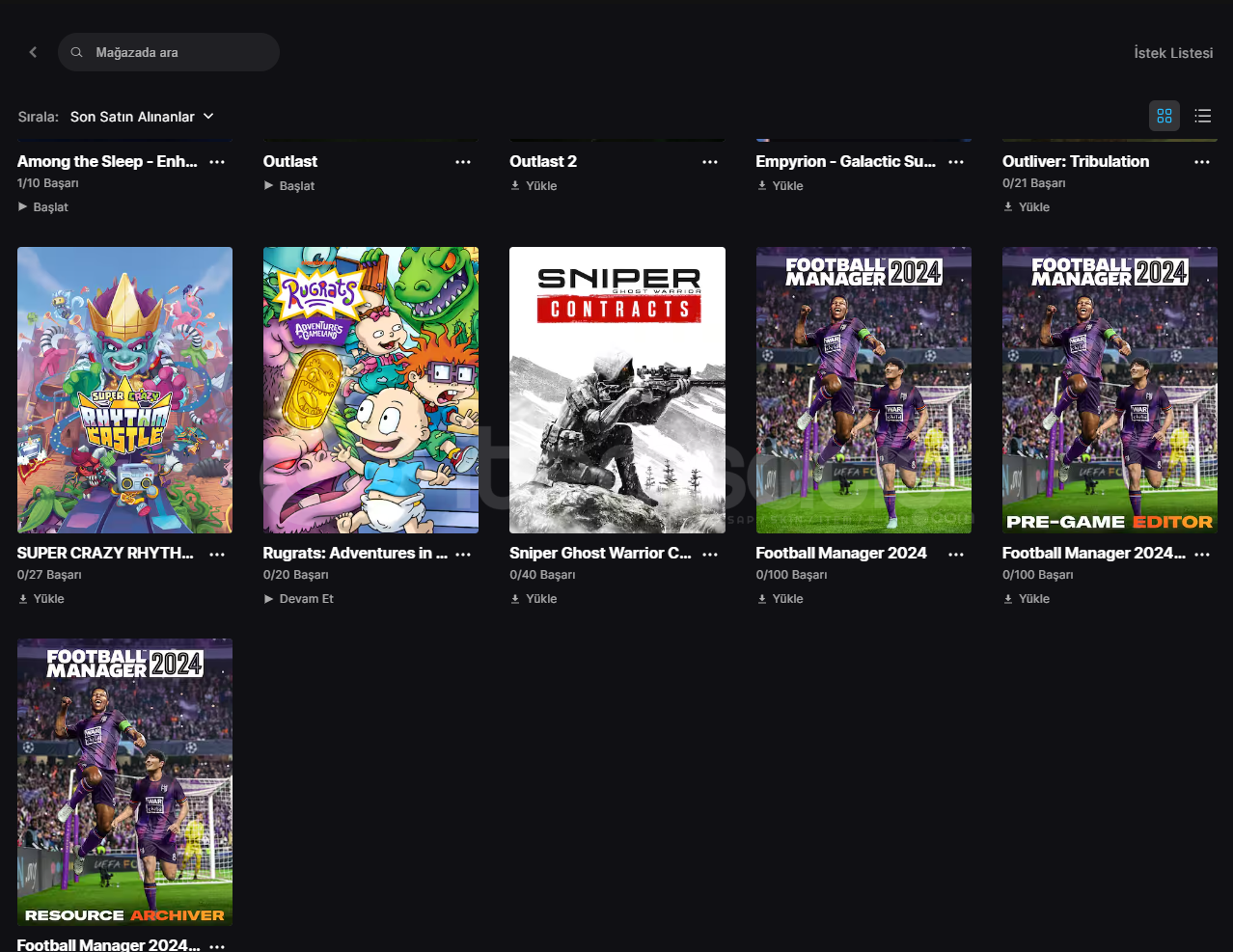This screenshot has height=952, width=1233.
Task: Install Sniper Ghost Warrior Contracts with Yükle
Action: point(534,598)
